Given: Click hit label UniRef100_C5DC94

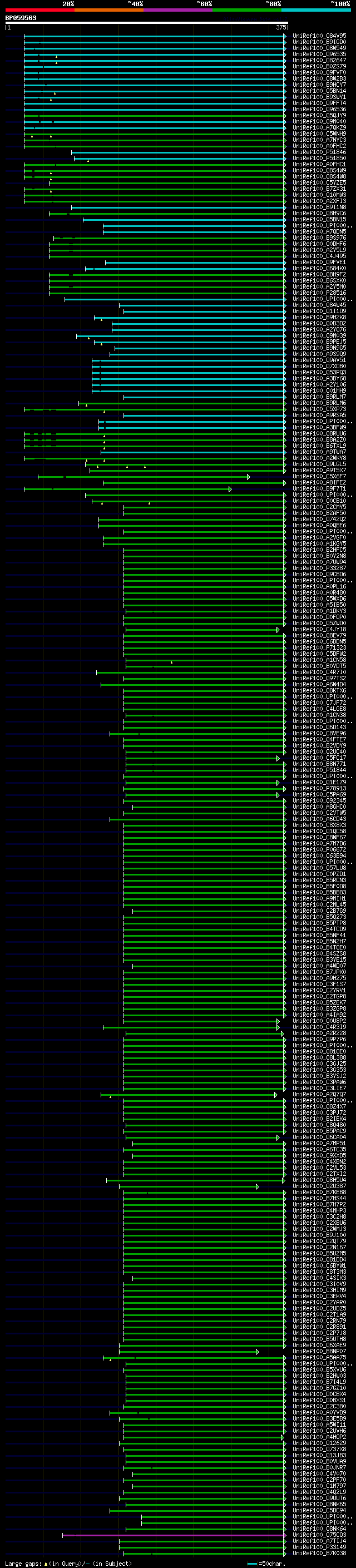Looking at the screenshot, I should coord(319,1511).
